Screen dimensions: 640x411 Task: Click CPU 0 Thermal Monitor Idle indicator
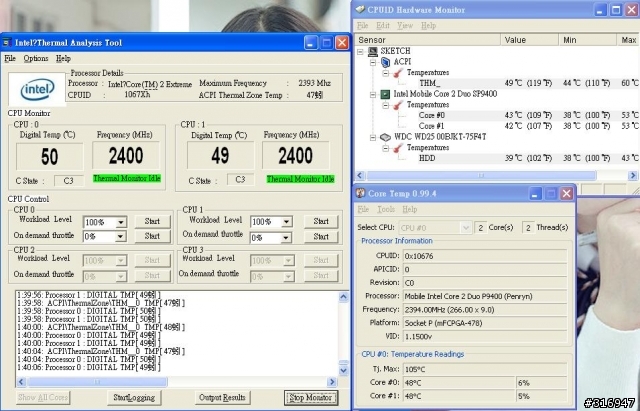[127, 178]
